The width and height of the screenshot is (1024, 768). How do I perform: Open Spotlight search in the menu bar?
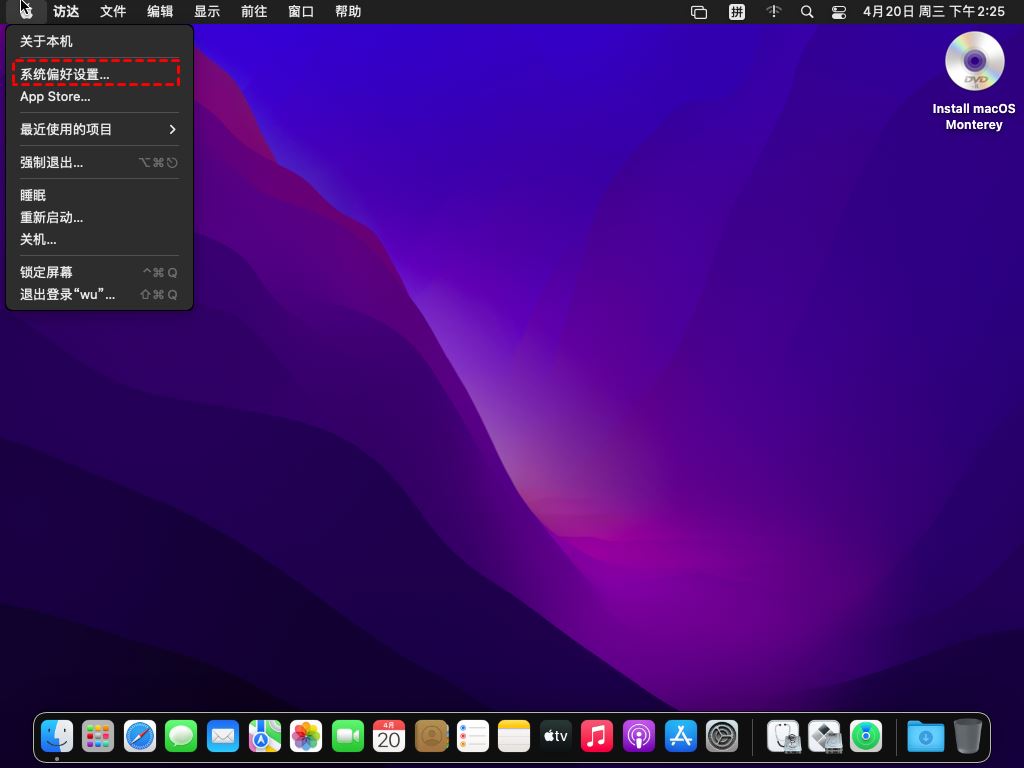[x=806, y=12]
